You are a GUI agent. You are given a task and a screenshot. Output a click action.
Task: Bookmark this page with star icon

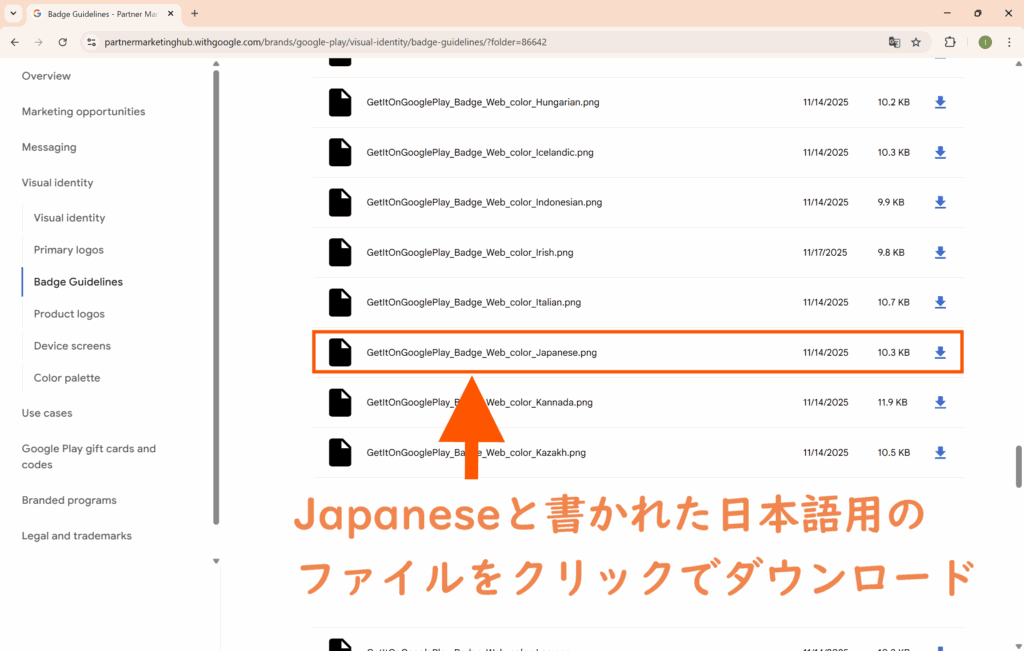916,42
